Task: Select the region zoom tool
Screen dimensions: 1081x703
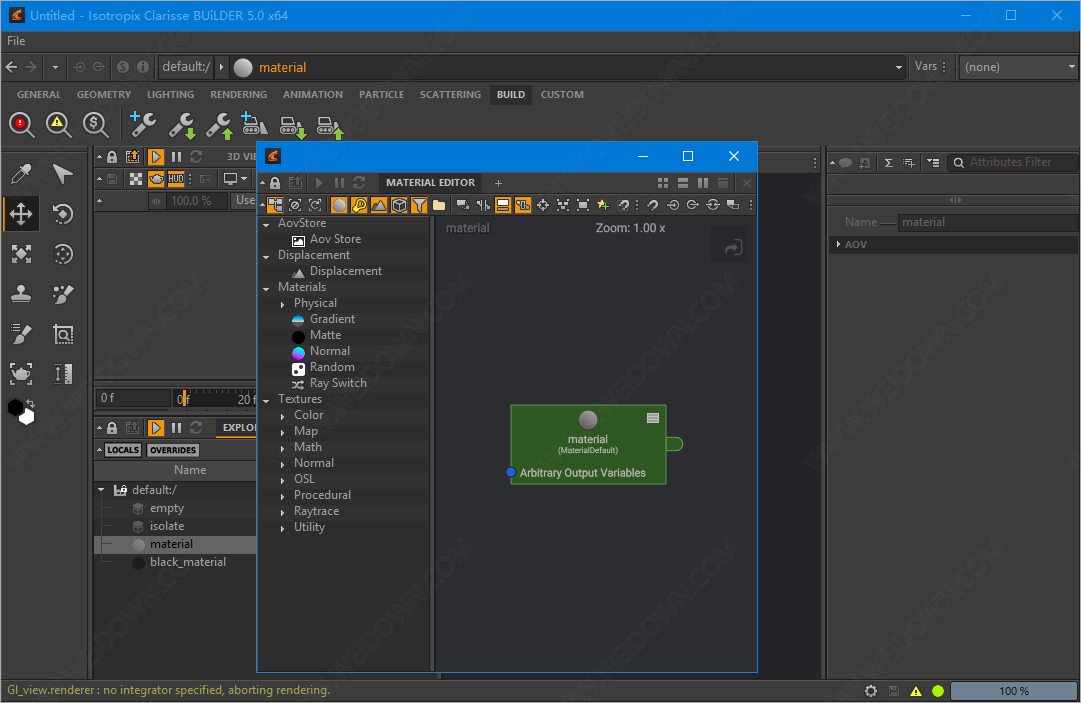Action: 63,334
